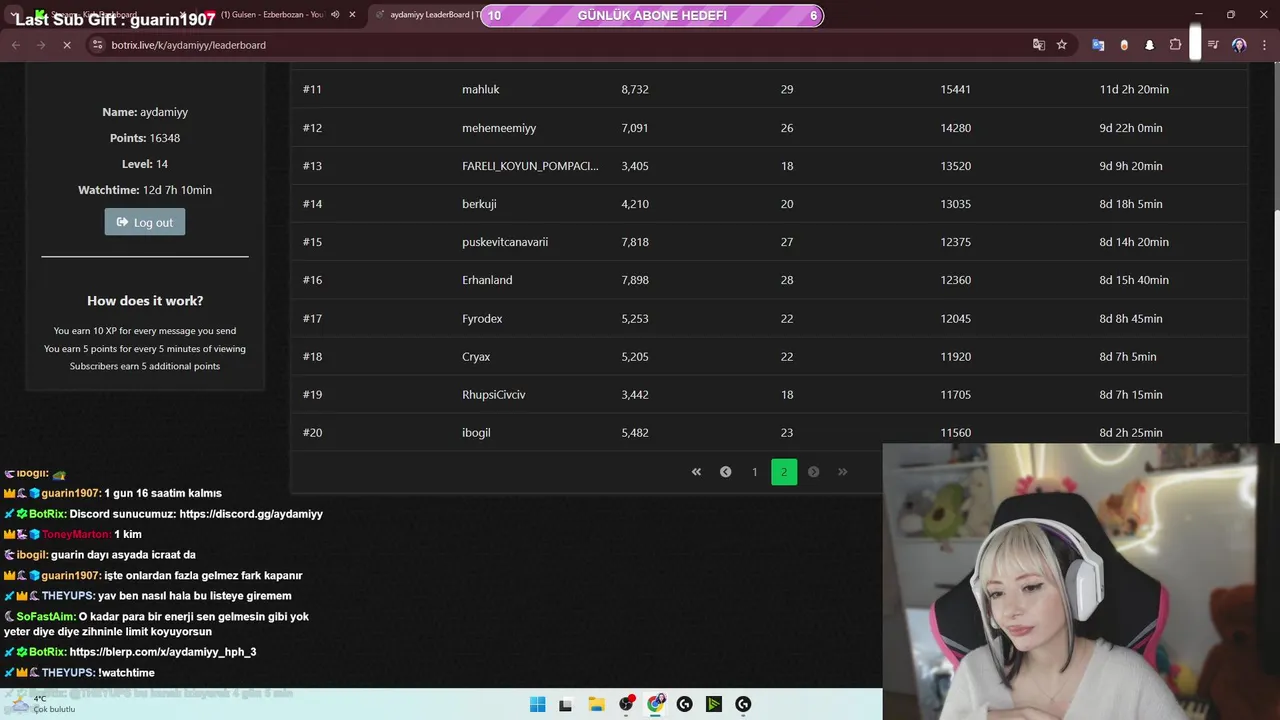Click username RhupsiCivciv in rank 19
1280x720 pixels.
[x=493, y=395]
